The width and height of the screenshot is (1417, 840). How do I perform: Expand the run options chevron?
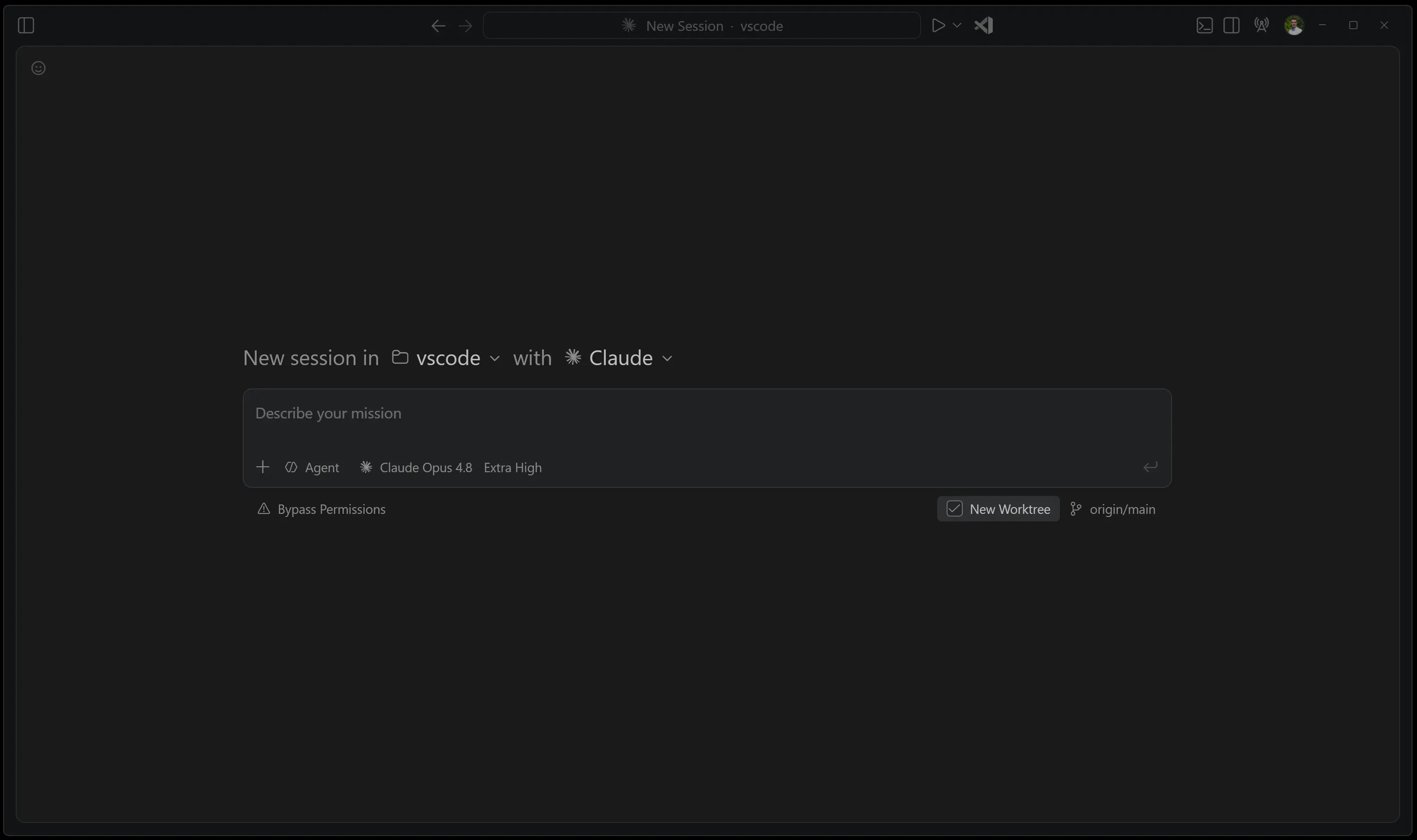pos(957,26)
